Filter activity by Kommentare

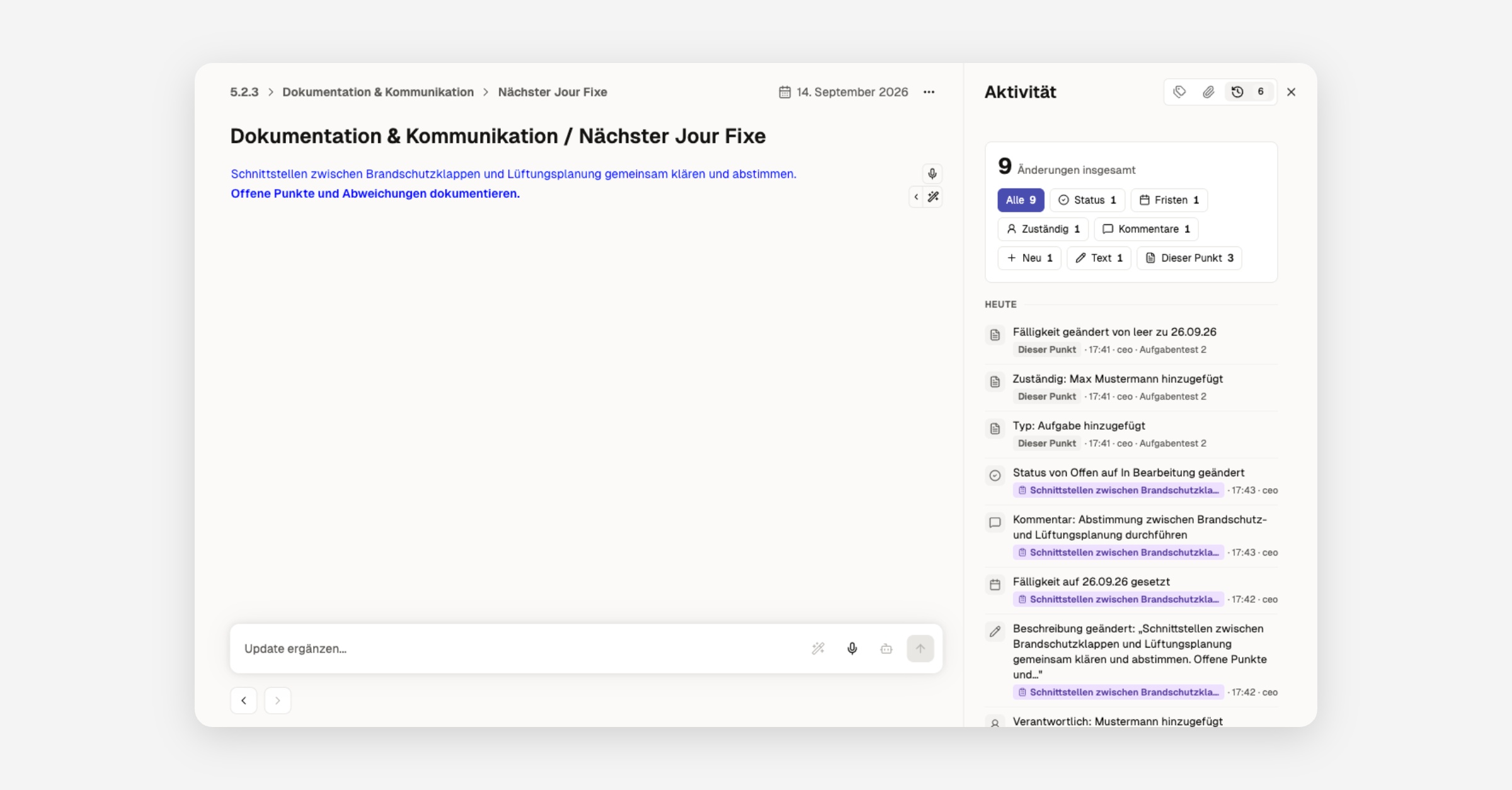click(1147, 229)
